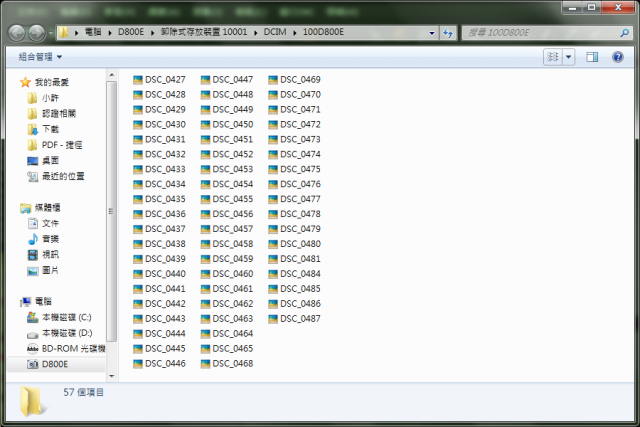This screenshot has height=427, width=640.
Task: Select image file DSC_0430
Action: [x=160, y=125]
